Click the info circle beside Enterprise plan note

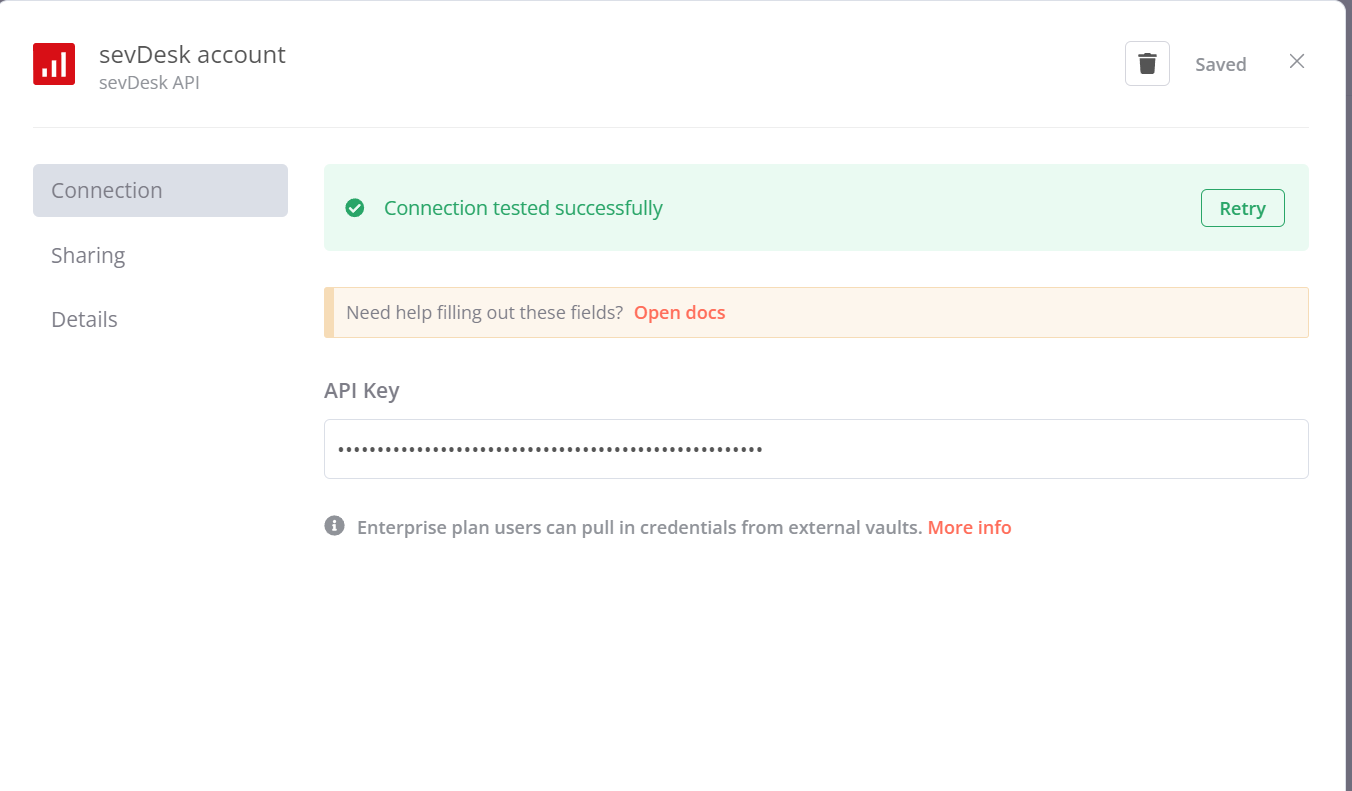334,526
